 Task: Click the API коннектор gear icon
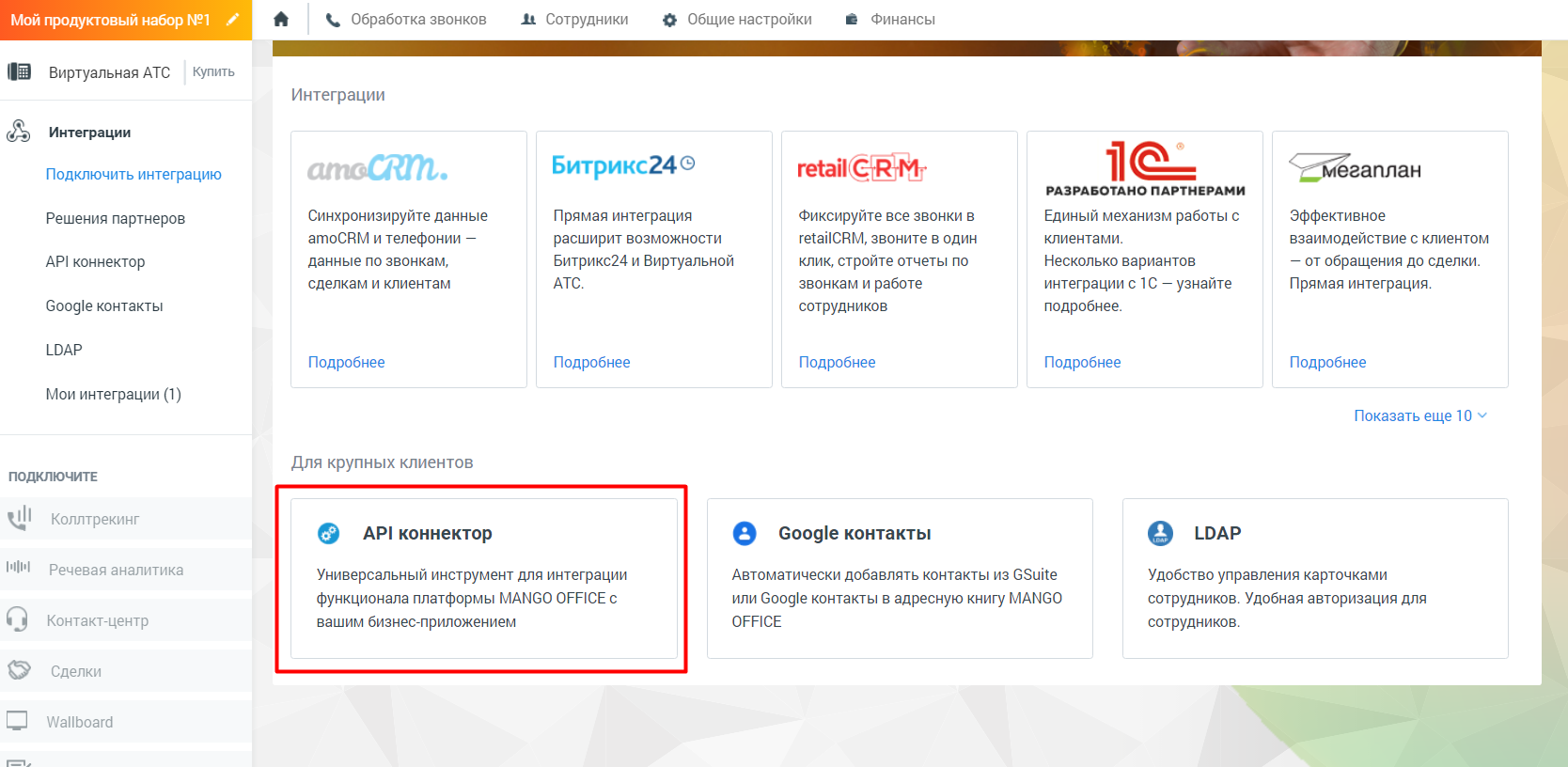[x=329, y=534]
